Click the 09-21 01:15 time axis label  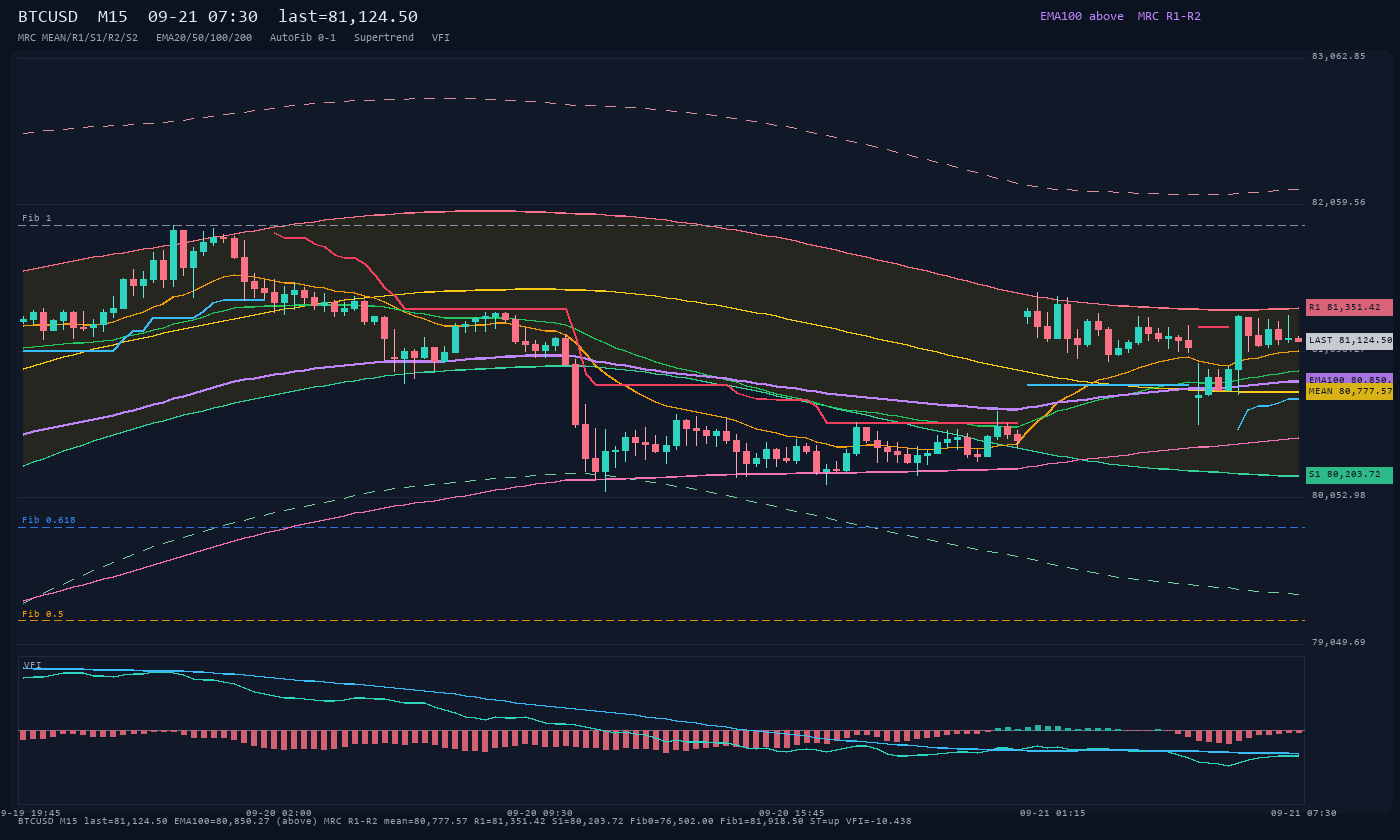tap(1053, 813)
